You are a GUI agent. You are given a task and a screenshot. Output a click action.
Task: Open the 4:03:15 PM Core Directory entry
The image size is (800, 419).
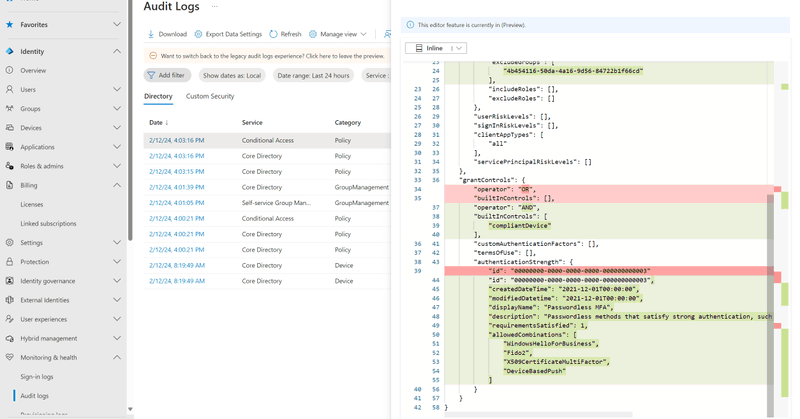pyautogui.click(x=267, y=171)
